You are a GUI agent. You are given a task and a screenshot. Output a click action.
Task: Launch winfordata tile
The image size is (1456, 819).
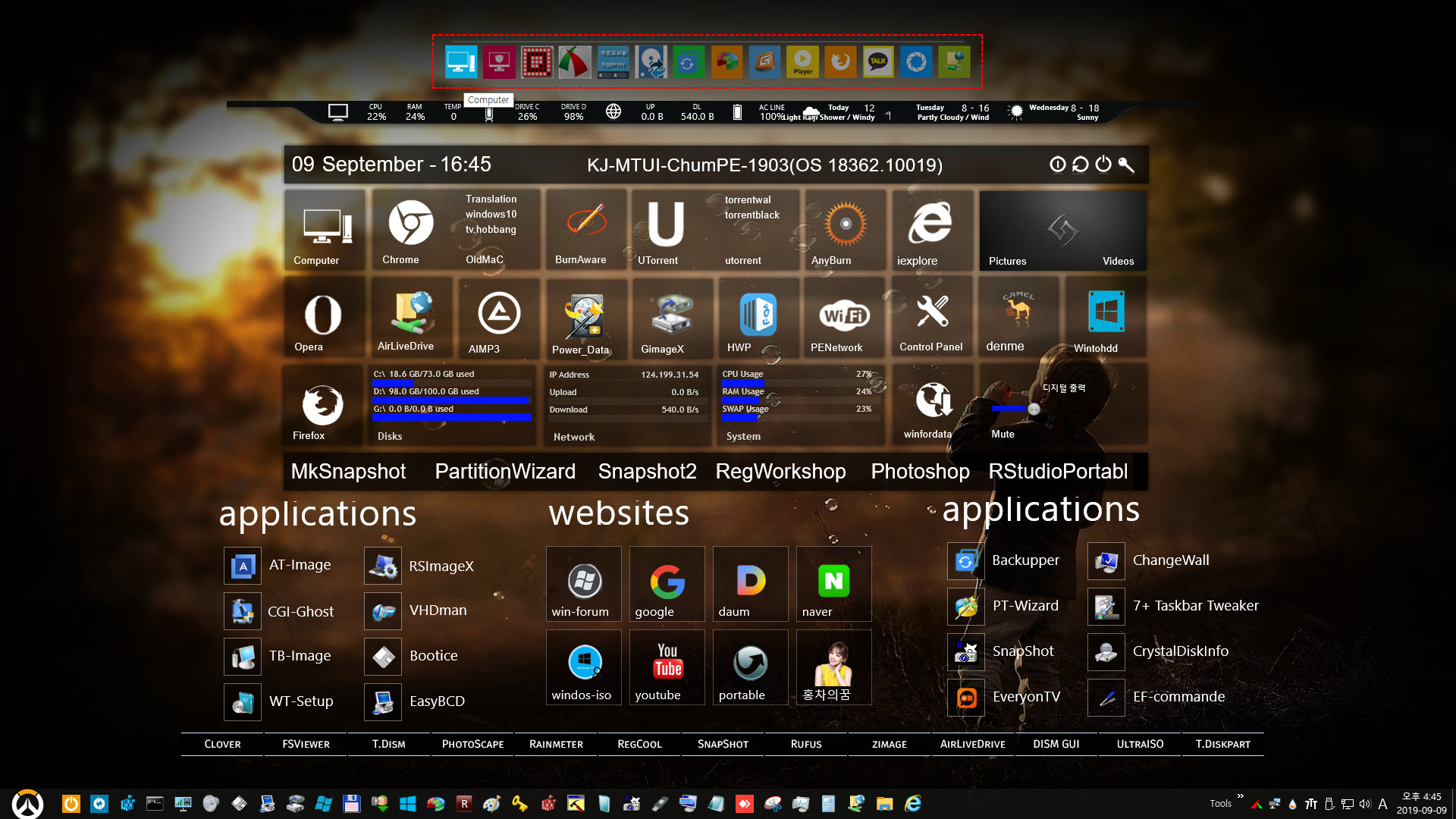[932, 404]
